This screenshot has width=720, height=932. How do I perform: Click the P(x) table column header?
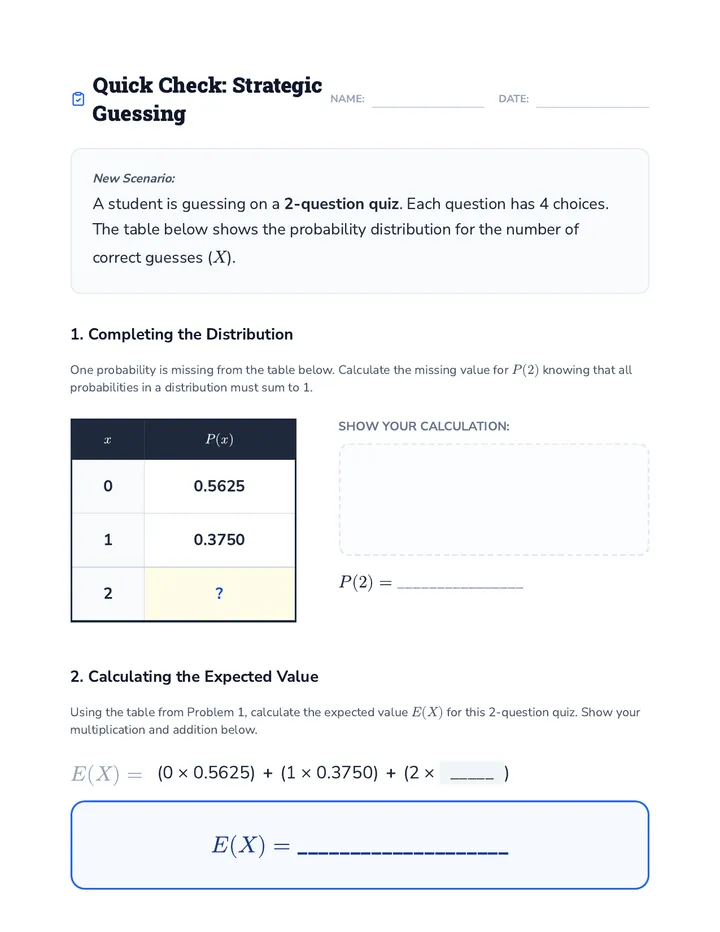click(219, 439)
